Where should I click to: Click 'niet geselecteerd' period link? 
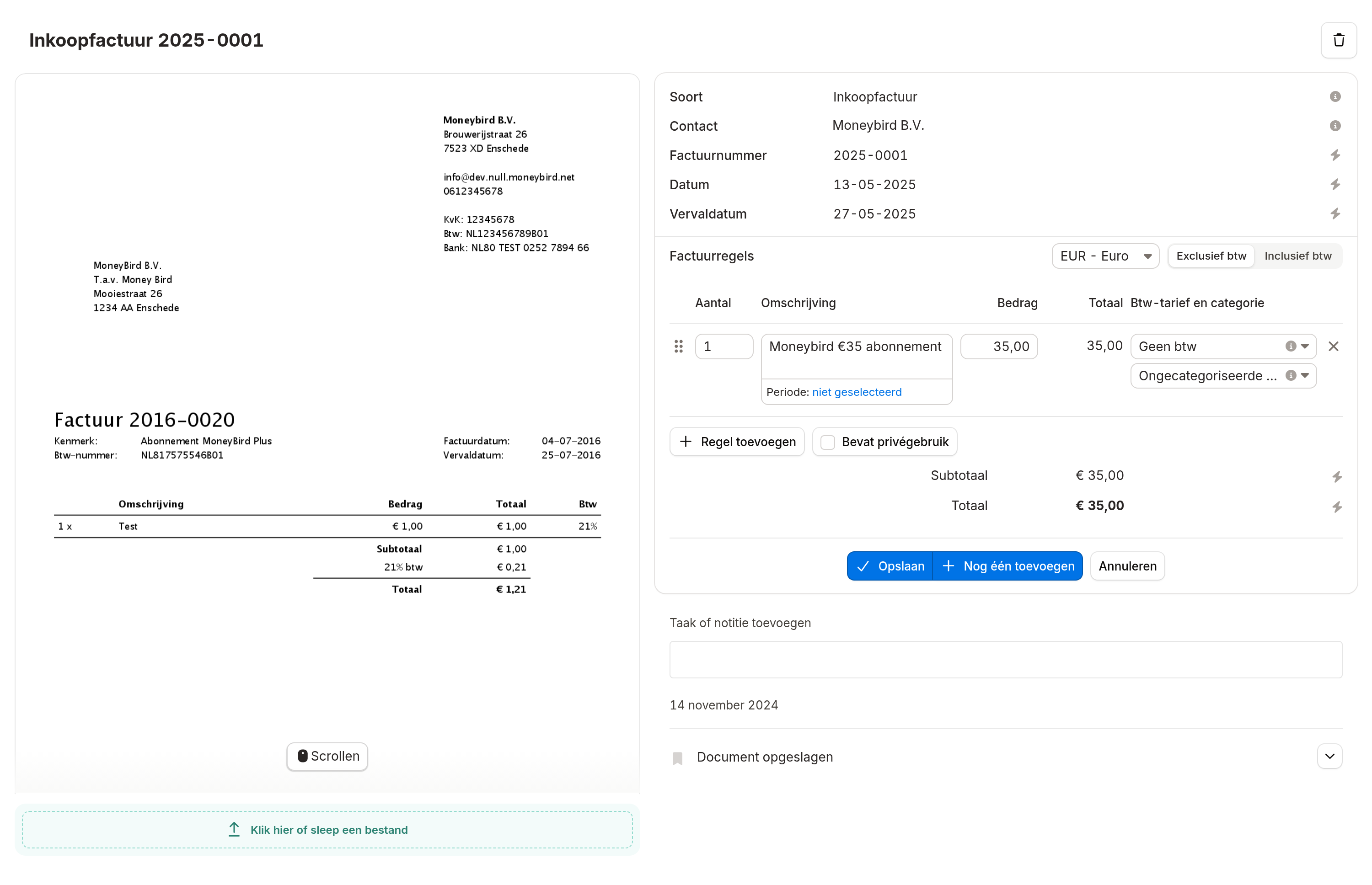click(857, 392)
